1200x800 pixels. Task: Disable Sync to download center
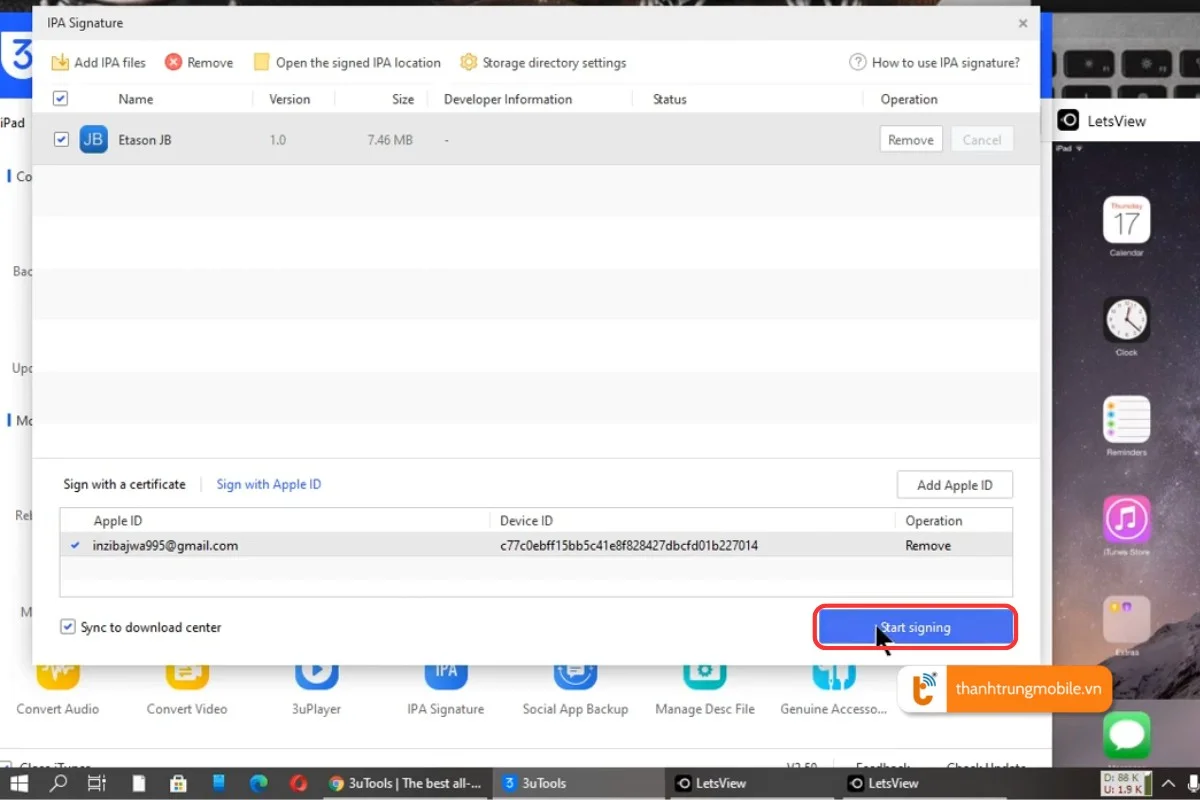click(68, 627)
